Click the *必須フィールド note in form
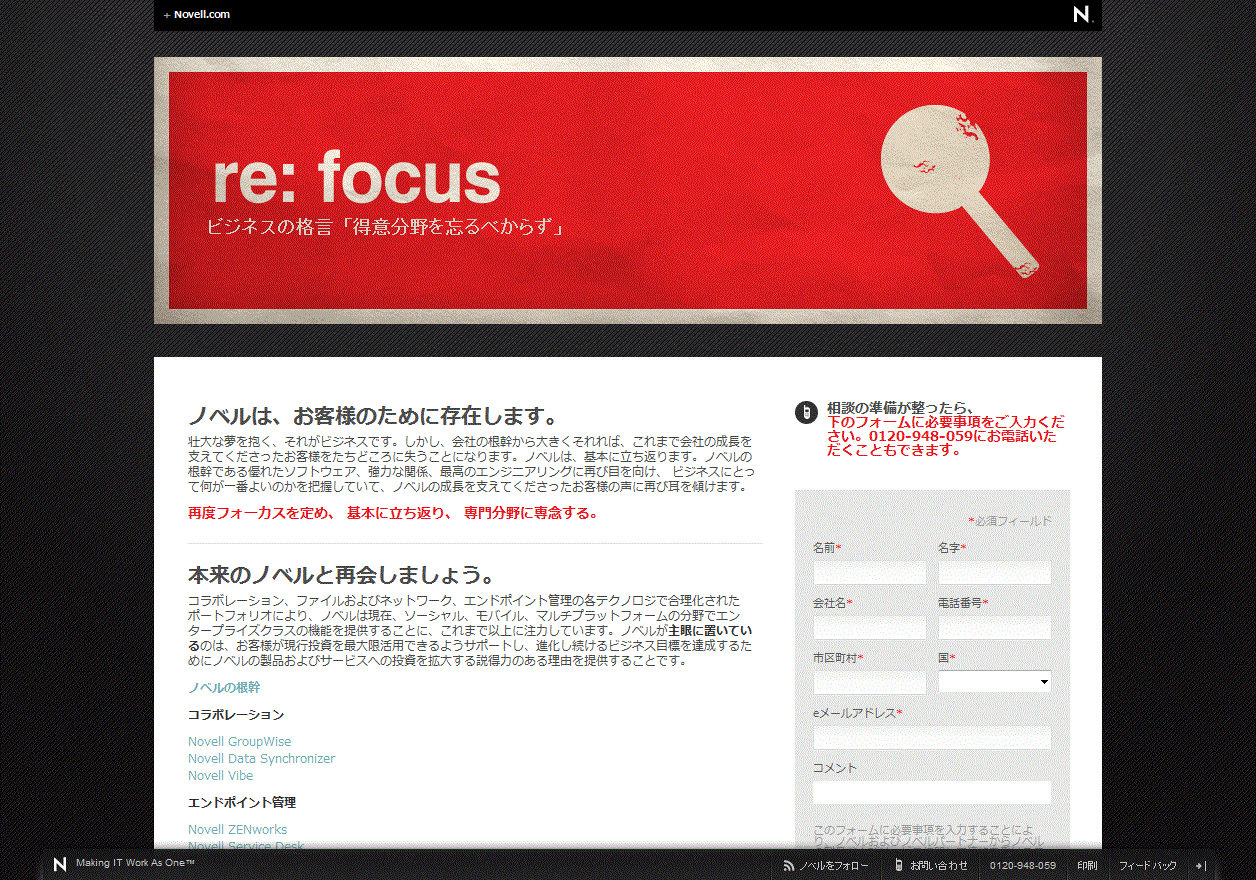 [x=1010, y=521]
